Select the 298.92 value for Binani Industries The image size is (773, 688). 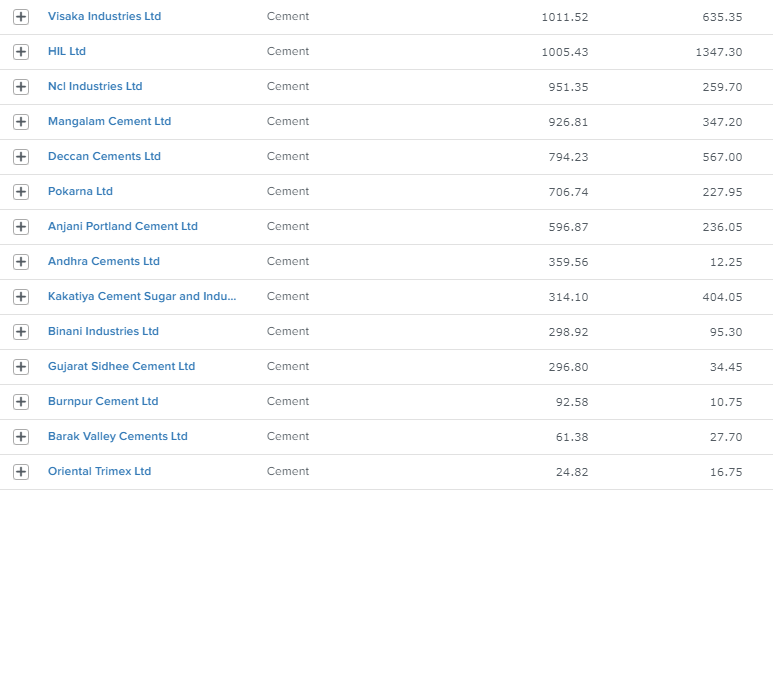coord(568,332)
